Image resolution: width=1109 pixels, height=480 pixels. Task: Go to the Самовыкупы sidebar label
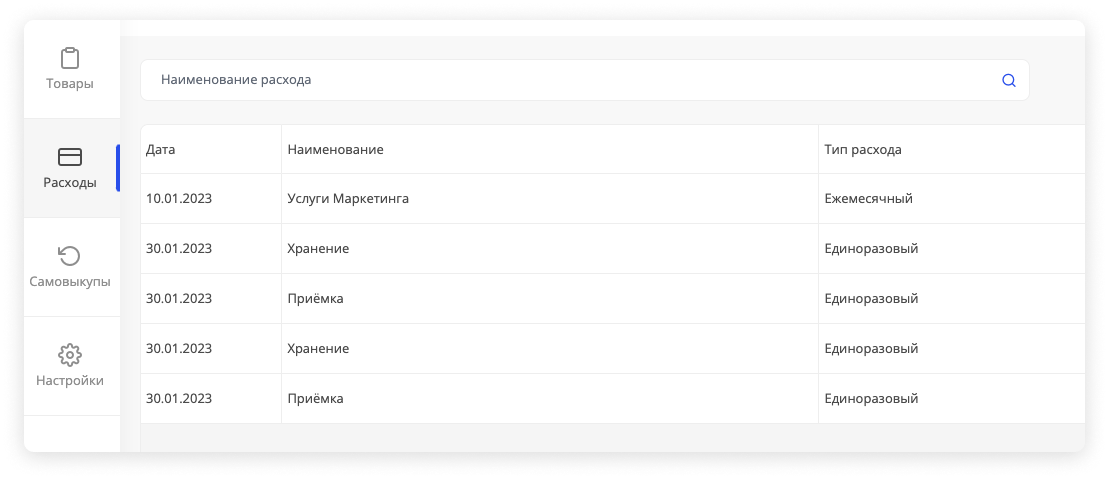point(70,281)
